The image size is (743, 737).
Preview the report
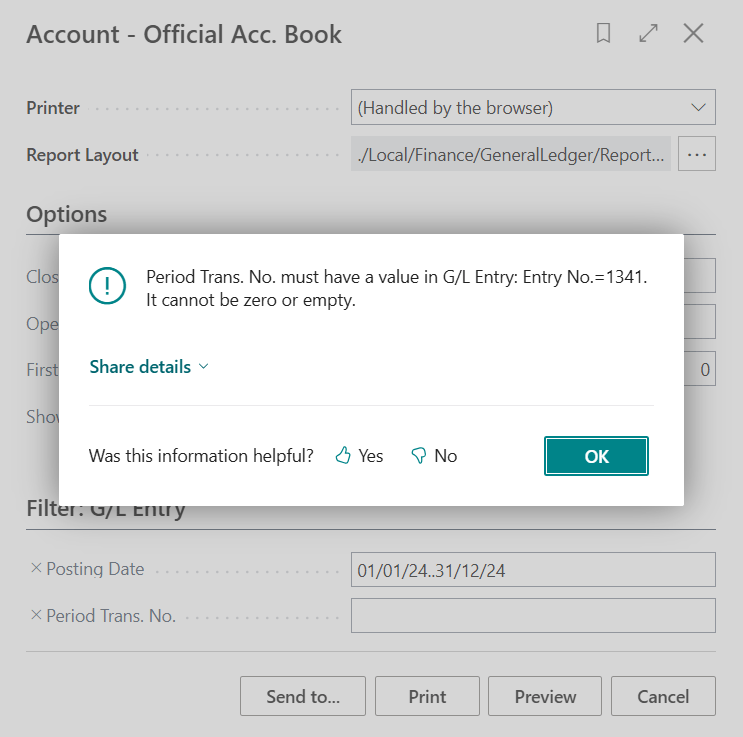point(545,696)
